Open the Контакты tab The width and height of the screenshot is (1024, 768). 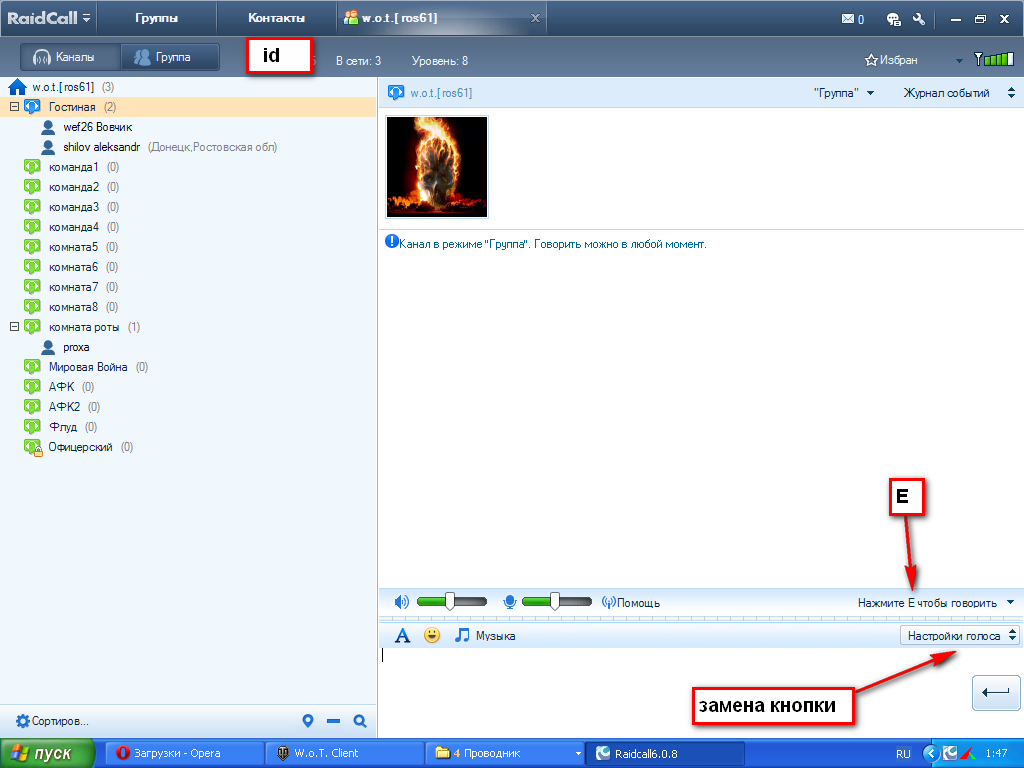276,18
